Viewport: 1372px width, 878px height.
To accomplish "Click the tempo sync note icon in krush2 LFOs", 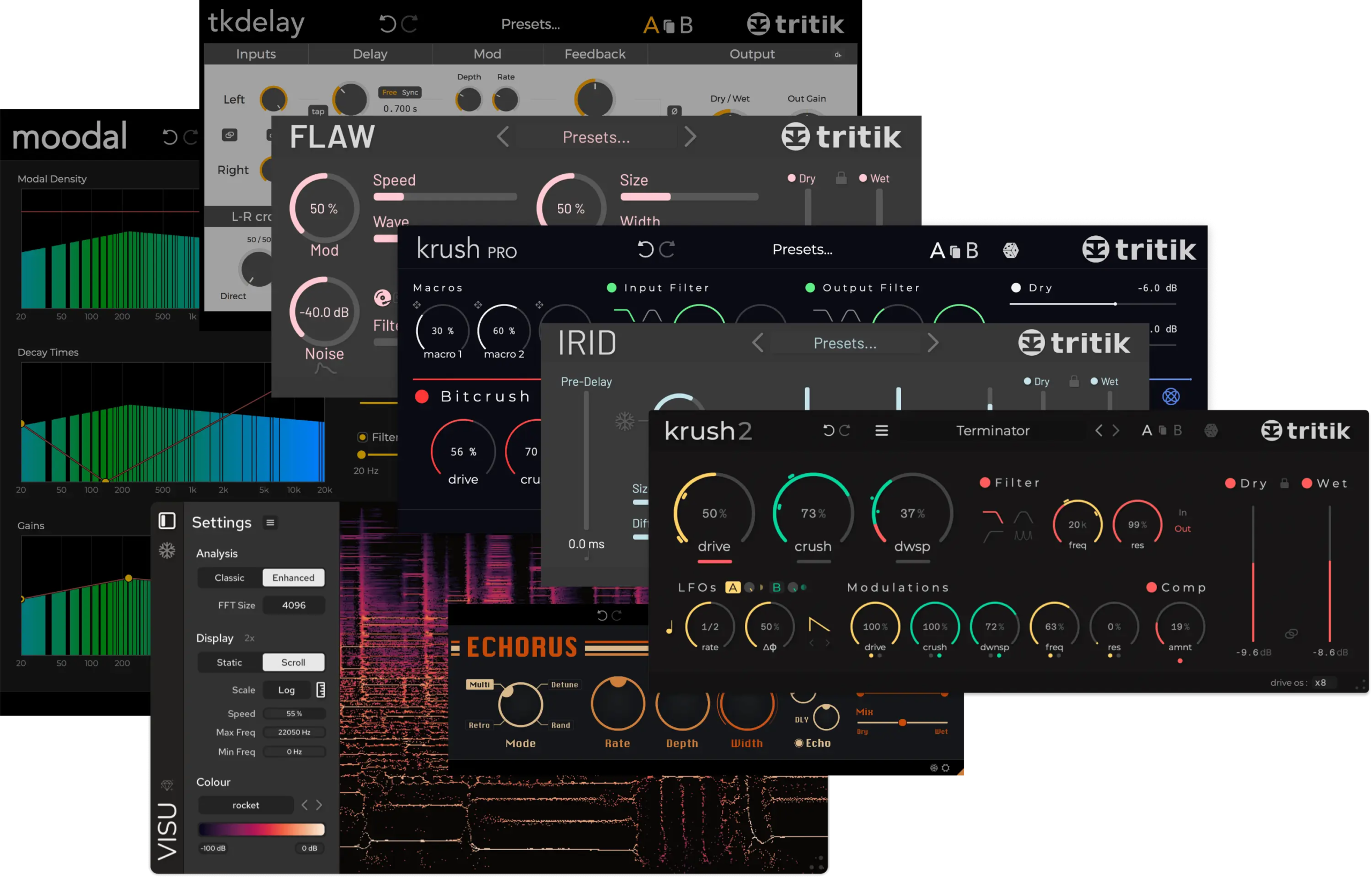I will tap(669, 628).
